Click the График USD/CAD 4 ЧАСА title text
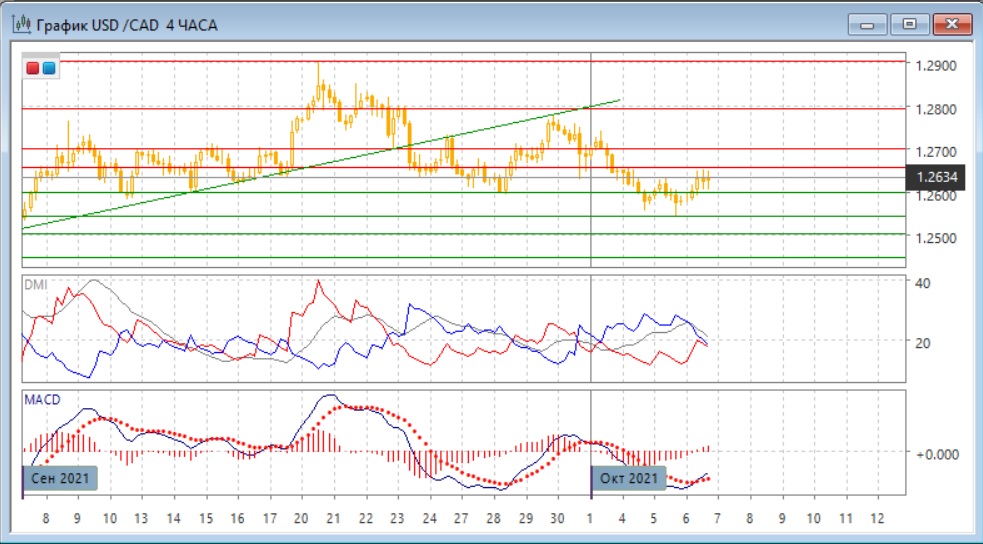Image resolution: width=983 pixels, height=544 pixels. (126, 24)
